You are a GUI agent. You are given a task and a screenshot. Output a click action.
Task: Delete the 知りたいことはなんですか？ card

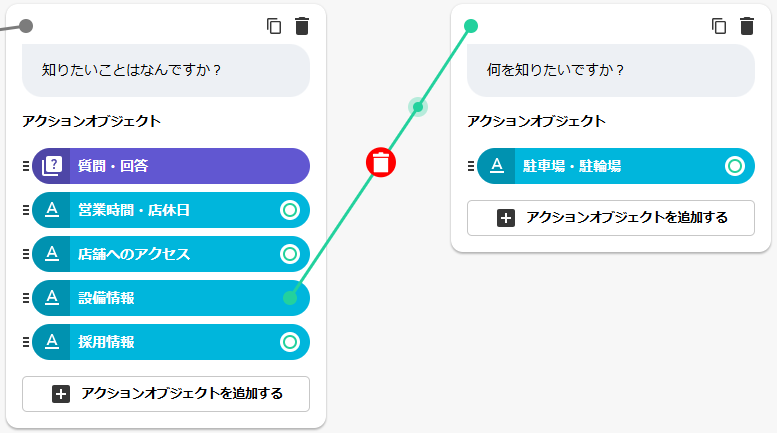point(302,27)
